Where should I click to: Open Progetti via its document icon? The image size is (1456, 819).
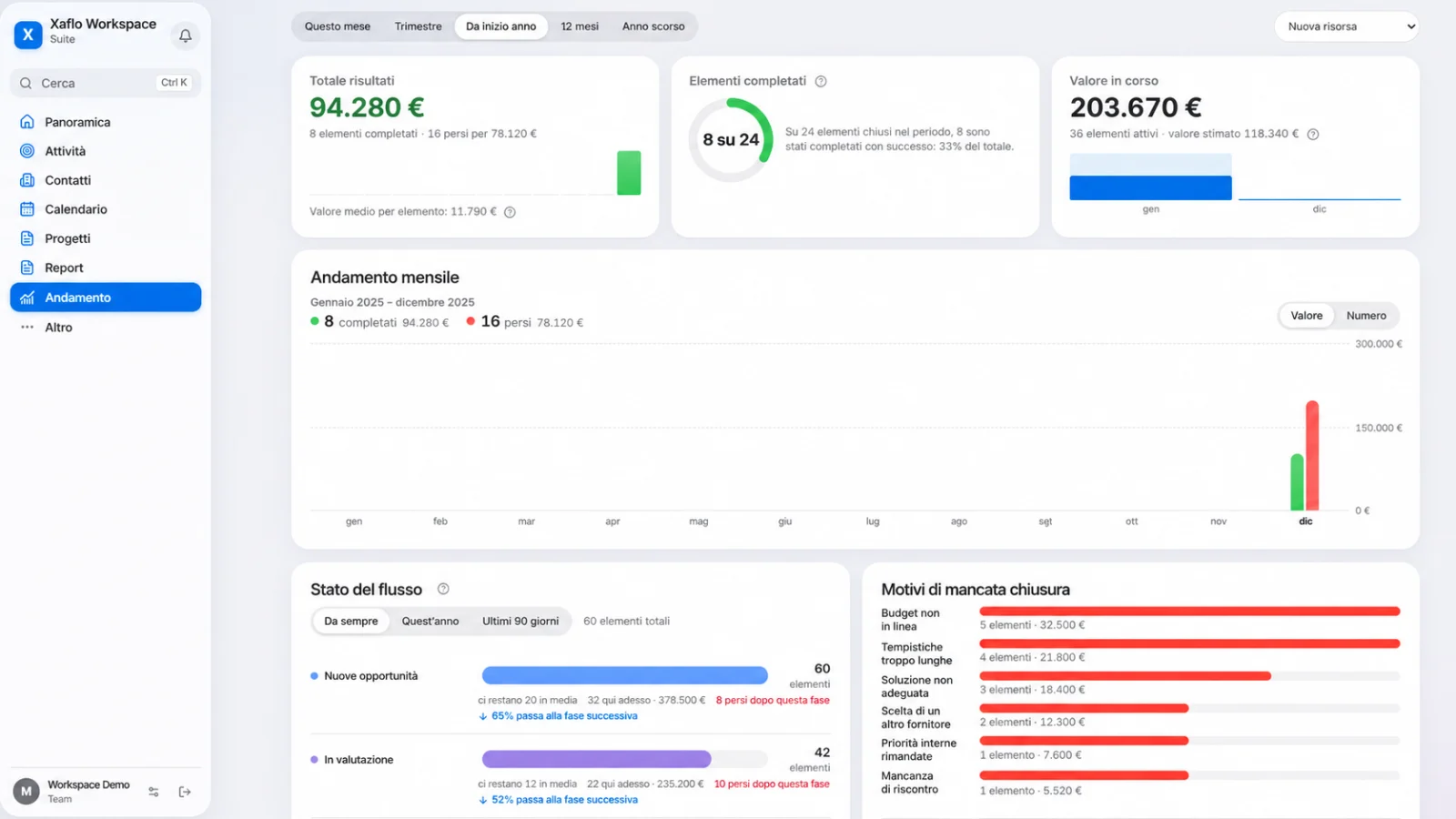tap(27, 238)
